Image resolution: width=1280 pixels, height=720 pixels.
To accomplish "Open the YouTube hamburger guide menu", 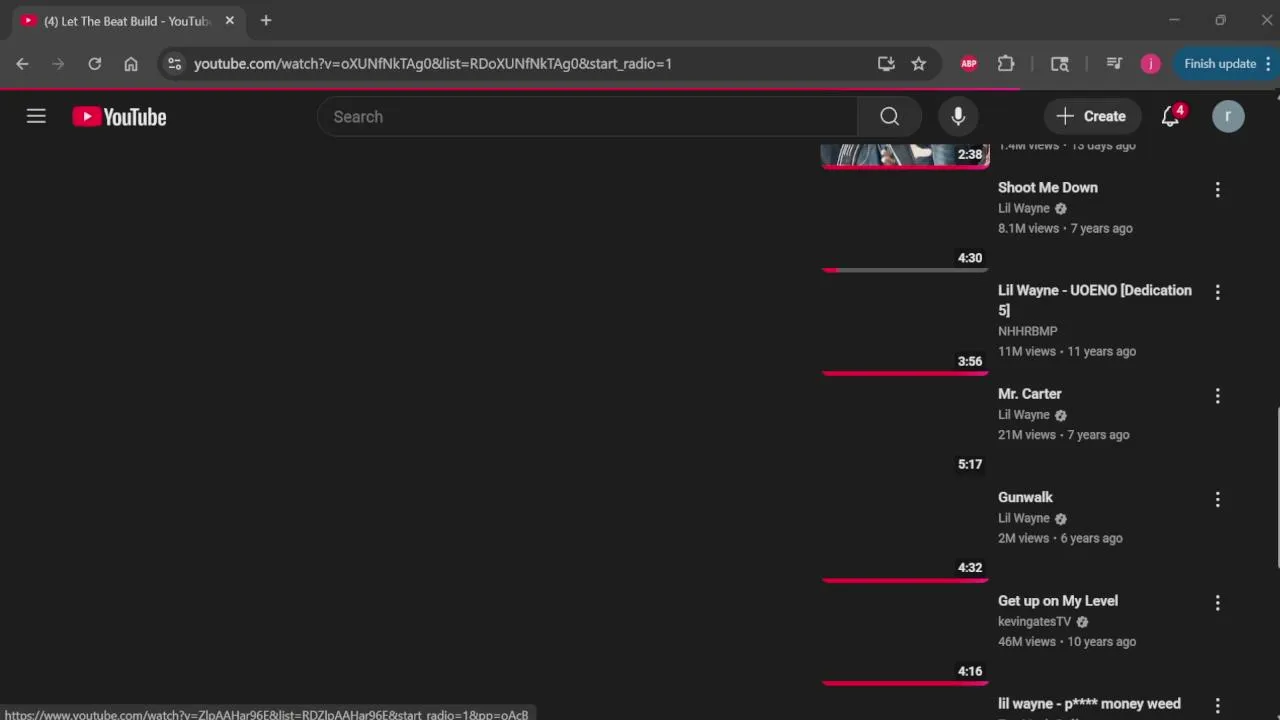I will pos(36,117).
